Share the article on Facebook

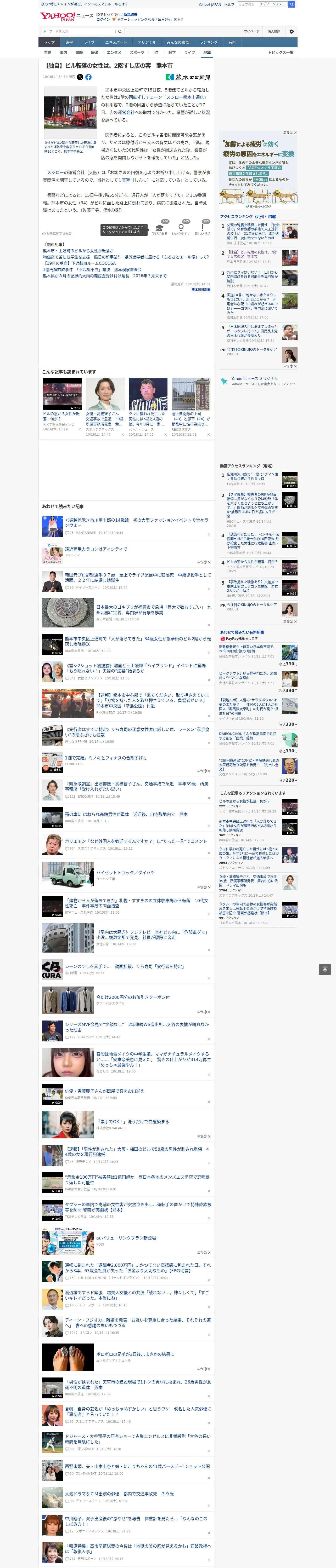[88, 77]
